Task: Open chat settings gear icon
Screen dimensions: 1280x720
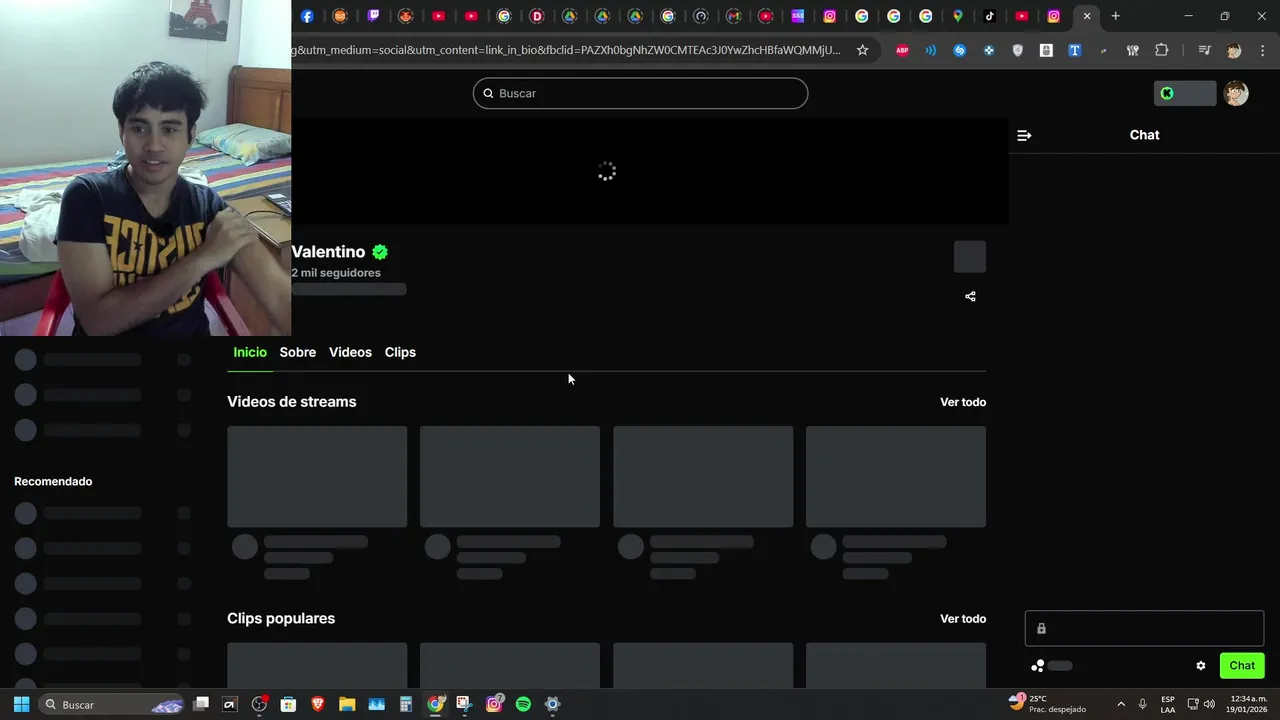Action: click(1201, 666)
